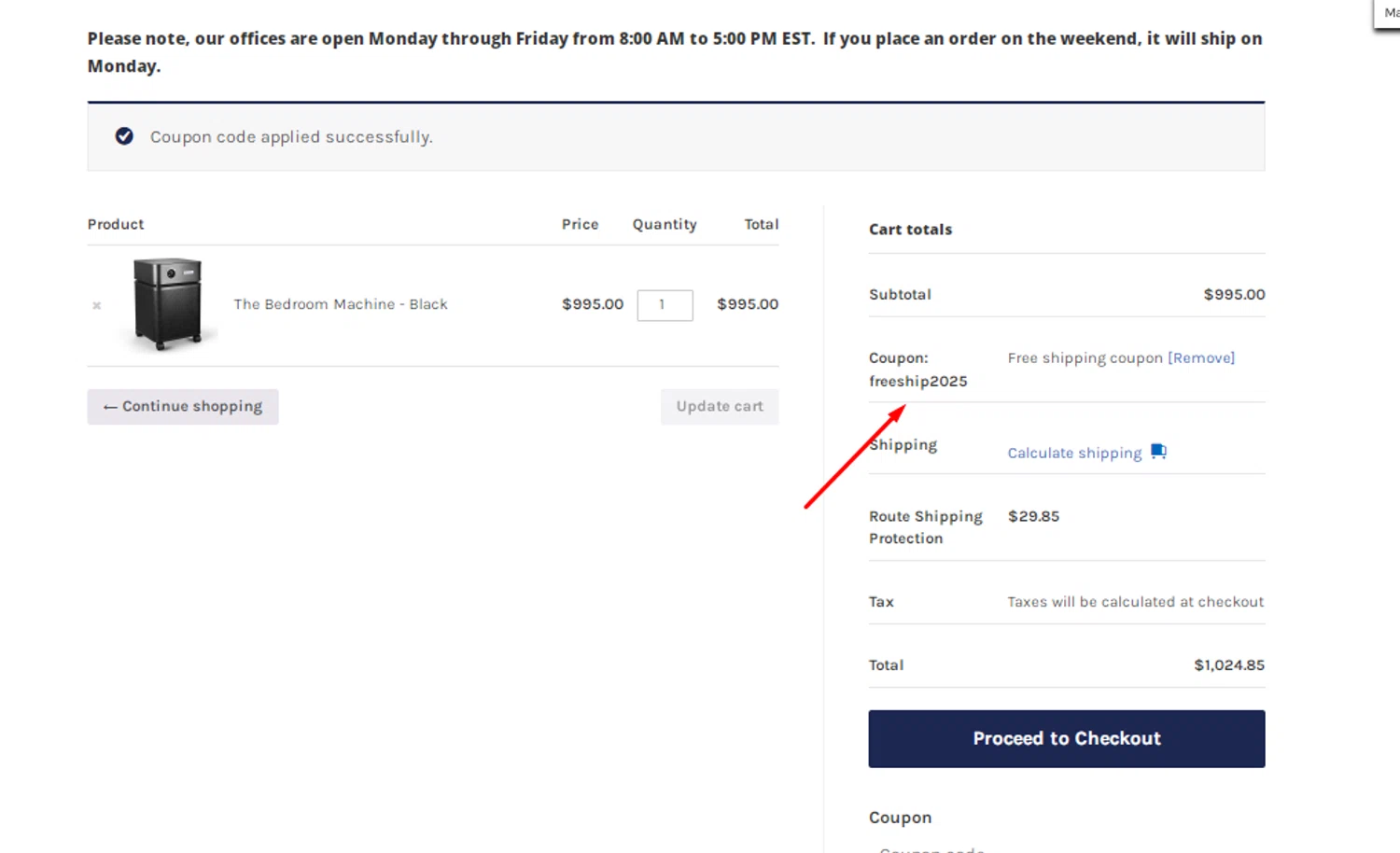
Task: Remove The Bedroom Machine from cart
Action: 96,305
